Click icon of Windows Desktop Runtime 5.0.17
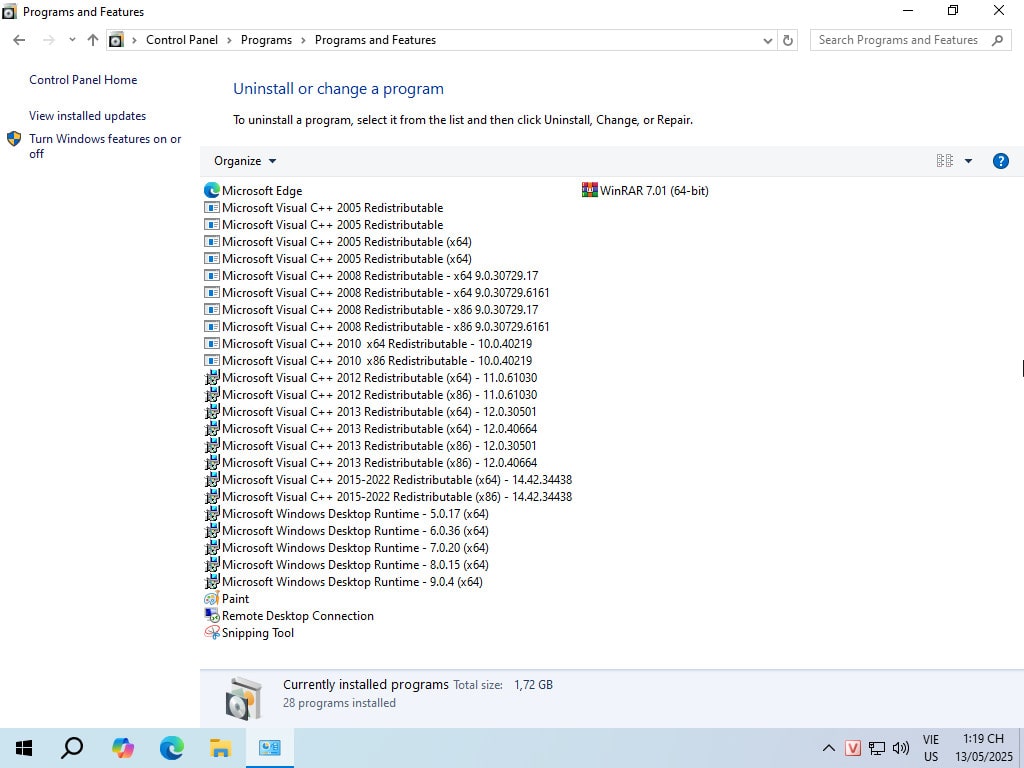This screenshot has width=1024, height=768. pos(212,514)
